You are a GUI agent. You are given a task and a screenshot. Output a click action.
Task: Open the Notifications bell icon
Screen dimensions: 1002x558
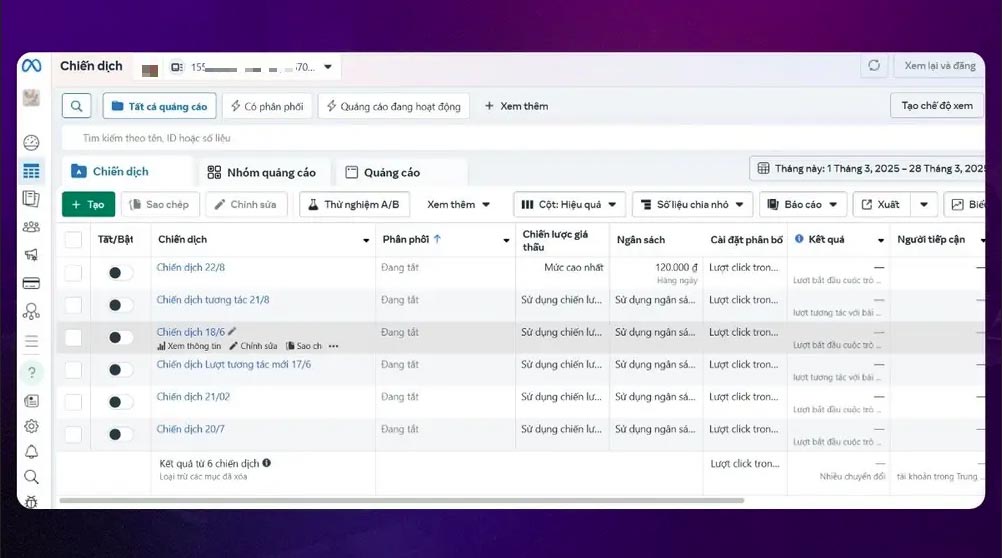31,452
